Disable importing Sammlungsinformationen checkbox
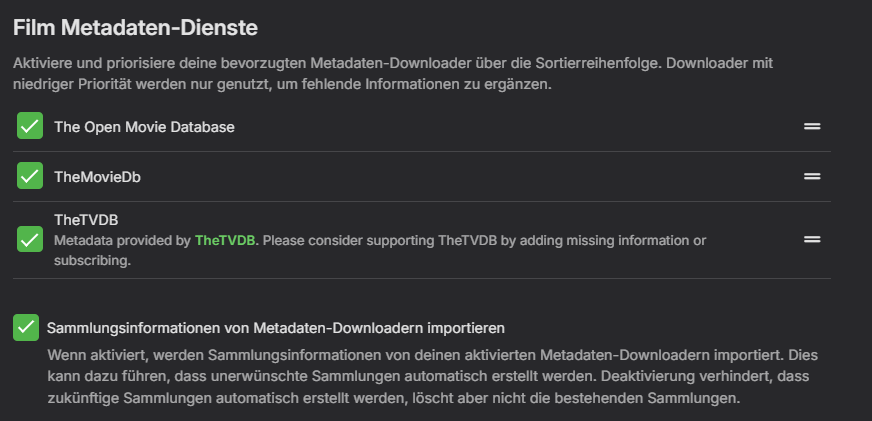Image resolution: width=872 pixels, height=421 pixels. [x=26, y=328]
